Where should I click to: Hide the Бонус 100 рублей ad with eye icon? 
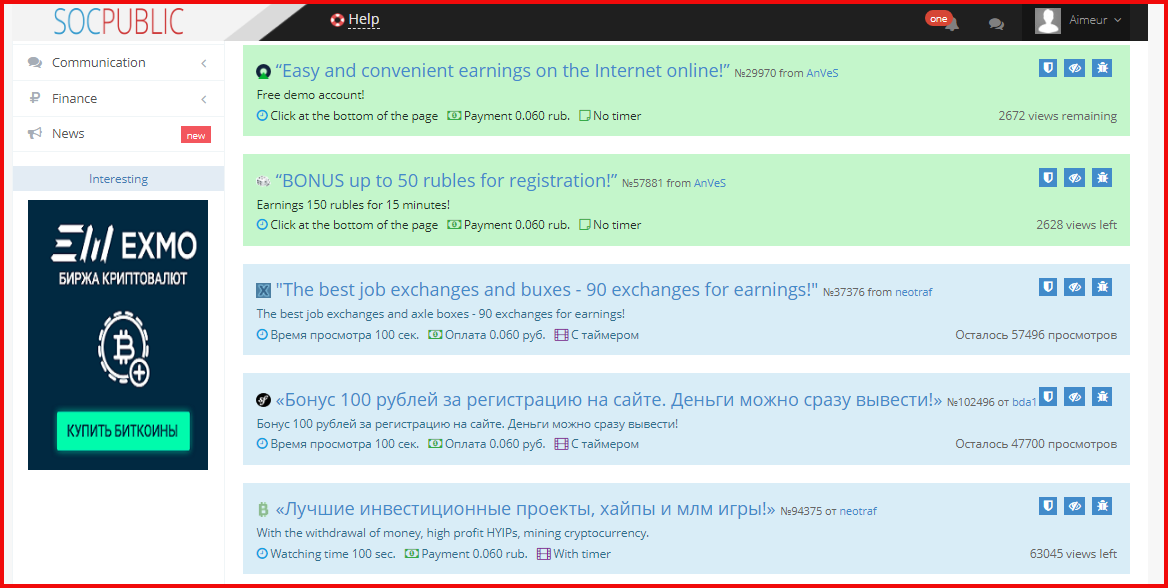1074,396
